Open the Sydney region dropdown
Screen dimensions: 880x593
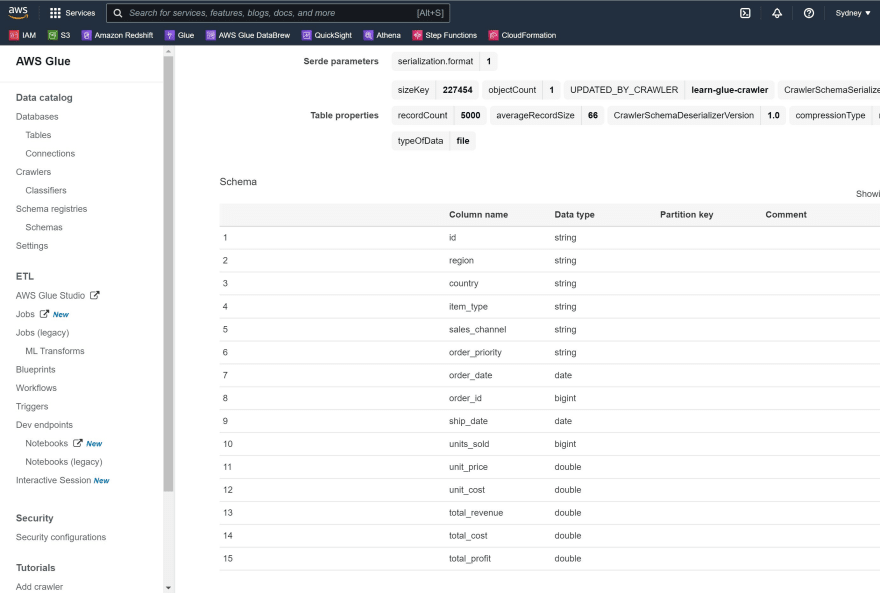852,13
